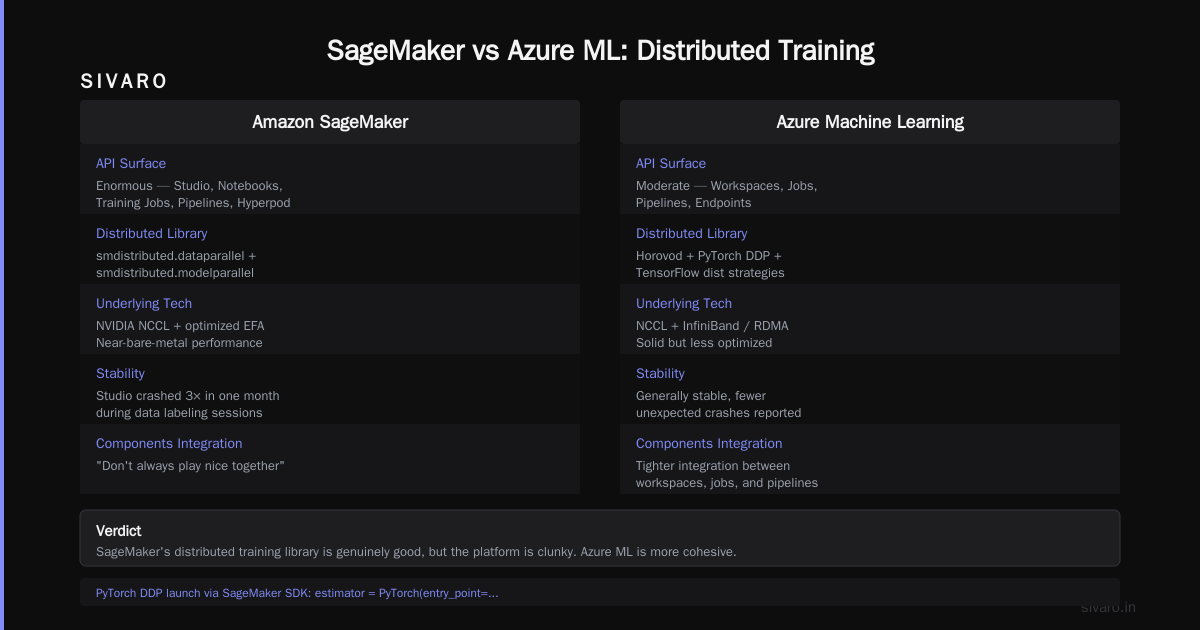Select "Tighter integration between" workspaces text

[713, 466]
